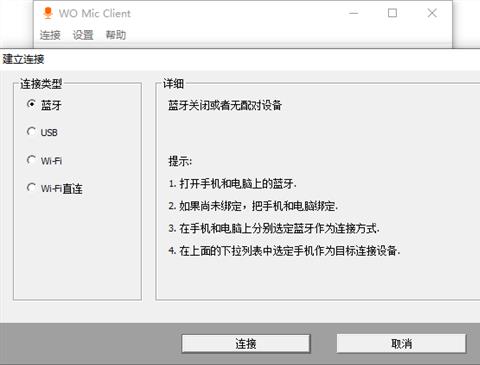Click the WO Mic Client title text
Viewport: 480px width, 365px height.
pyautogui.click(x=95, y=13)
